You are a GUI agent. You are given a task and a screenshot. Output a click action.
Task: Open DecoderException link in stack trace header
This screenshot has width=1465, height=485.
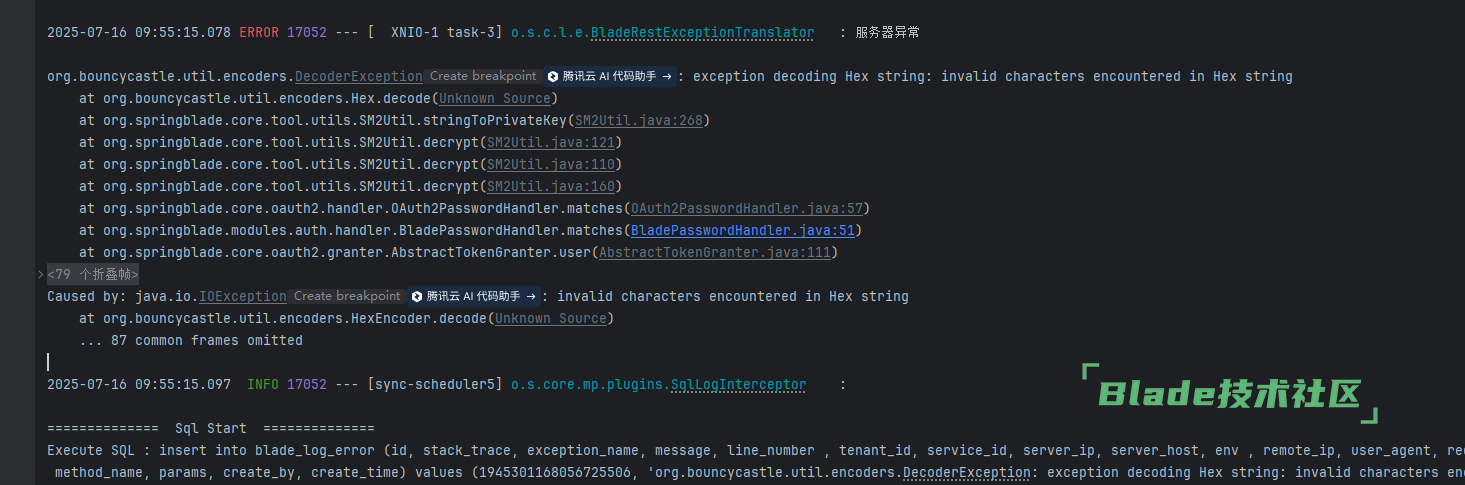click(x=359, y=76)
